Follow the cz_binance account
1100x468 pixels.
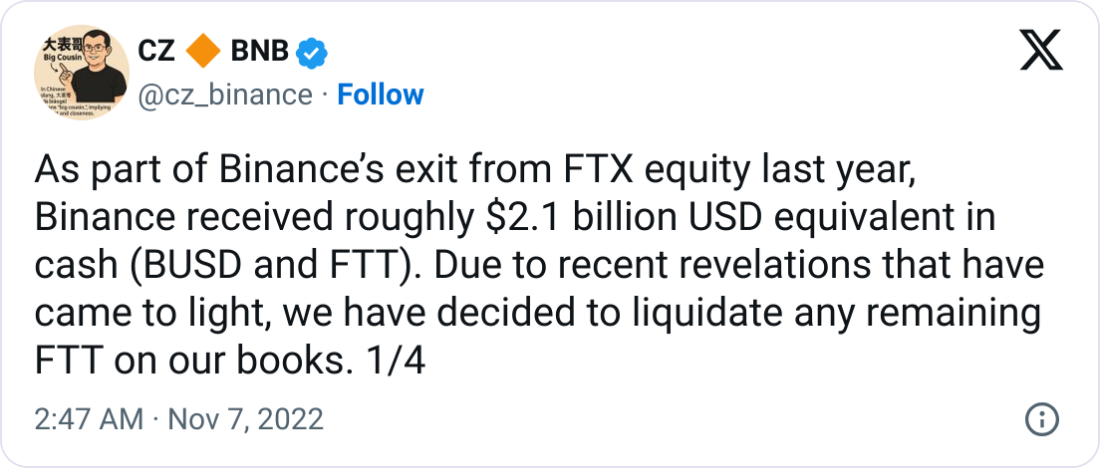pyautogui.click(x=380, y=95)
